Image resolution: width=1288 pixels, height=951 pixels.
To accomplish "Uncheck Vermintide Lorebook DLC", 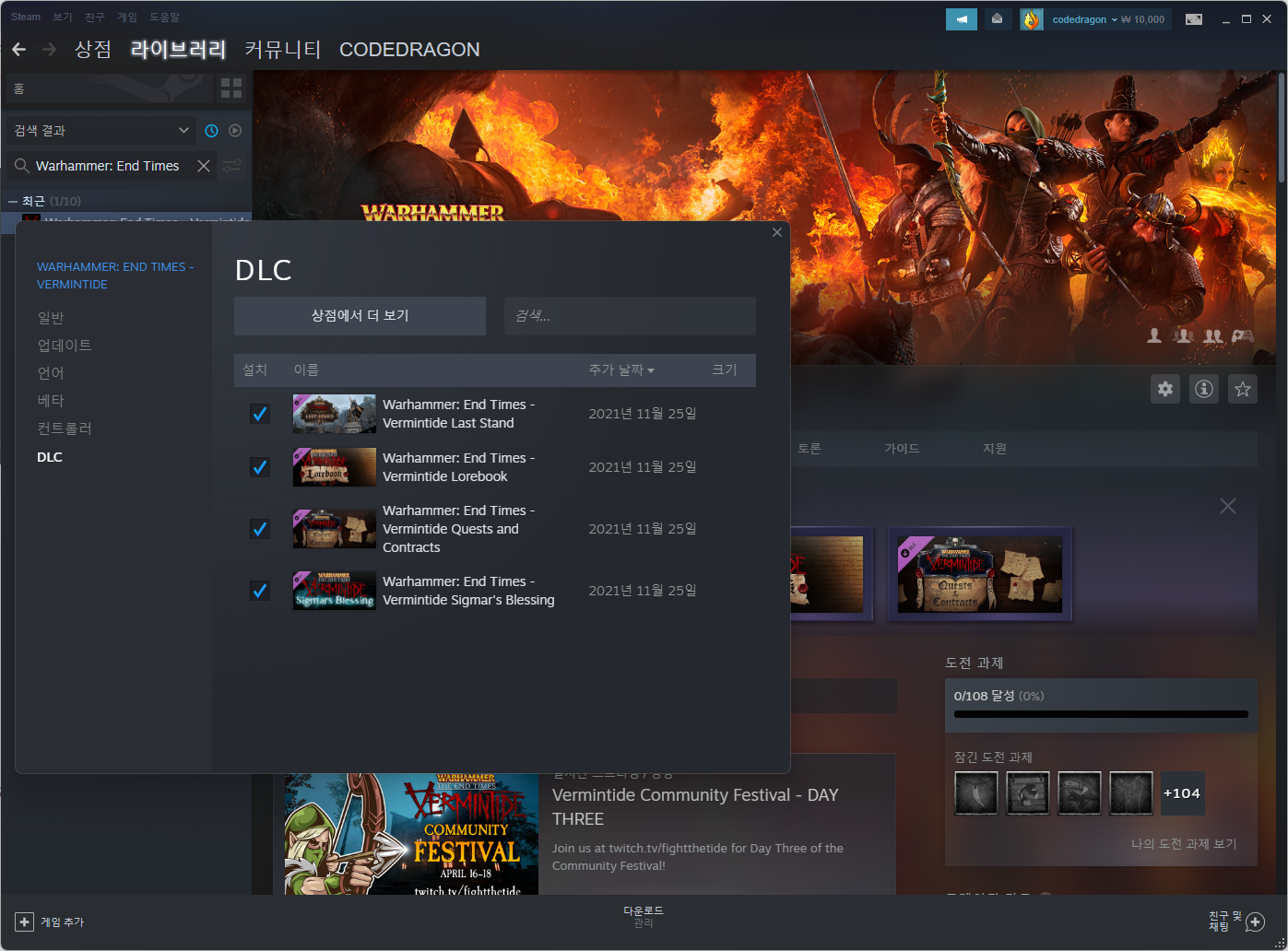I will [260, 467].
